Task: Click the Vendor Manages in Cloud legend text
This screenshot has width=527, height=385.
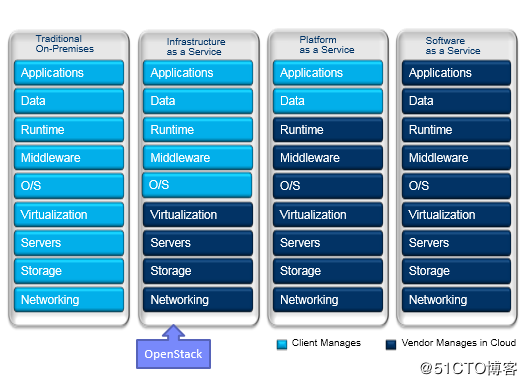Action: [x=459, y=343]
